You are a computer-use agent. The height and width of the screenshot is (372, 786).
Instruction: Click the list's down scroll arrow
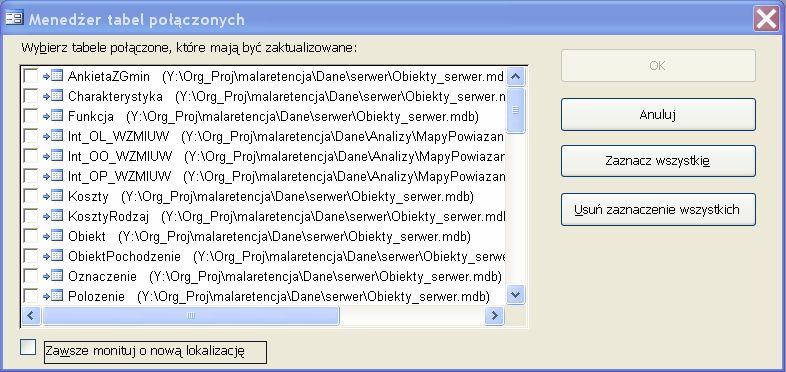[515, 295]
